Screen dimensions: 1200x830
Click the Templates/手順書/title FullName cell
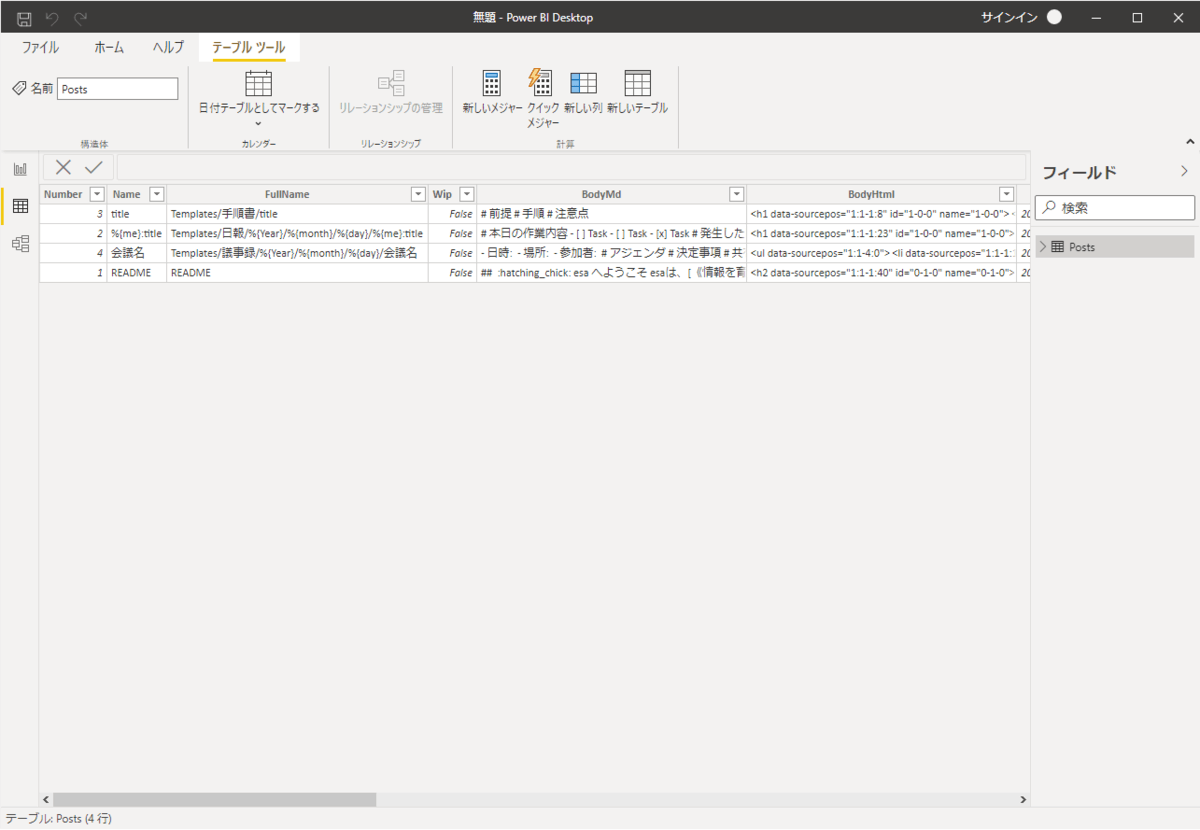tap(297, 214)
